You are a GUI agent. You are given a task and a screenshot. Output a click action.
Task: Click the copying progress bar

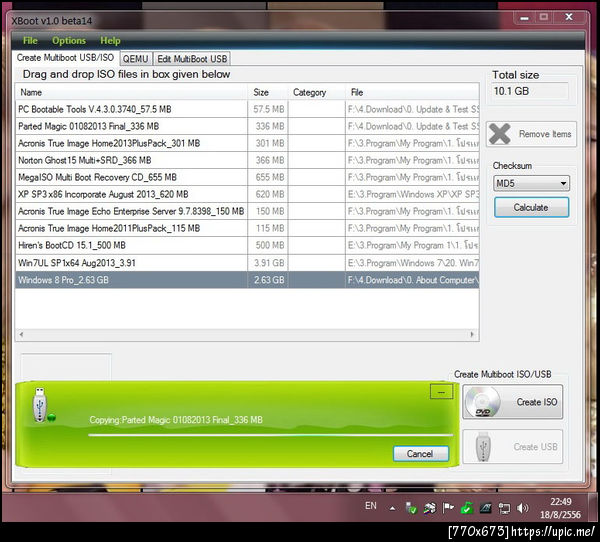point(270,435)
